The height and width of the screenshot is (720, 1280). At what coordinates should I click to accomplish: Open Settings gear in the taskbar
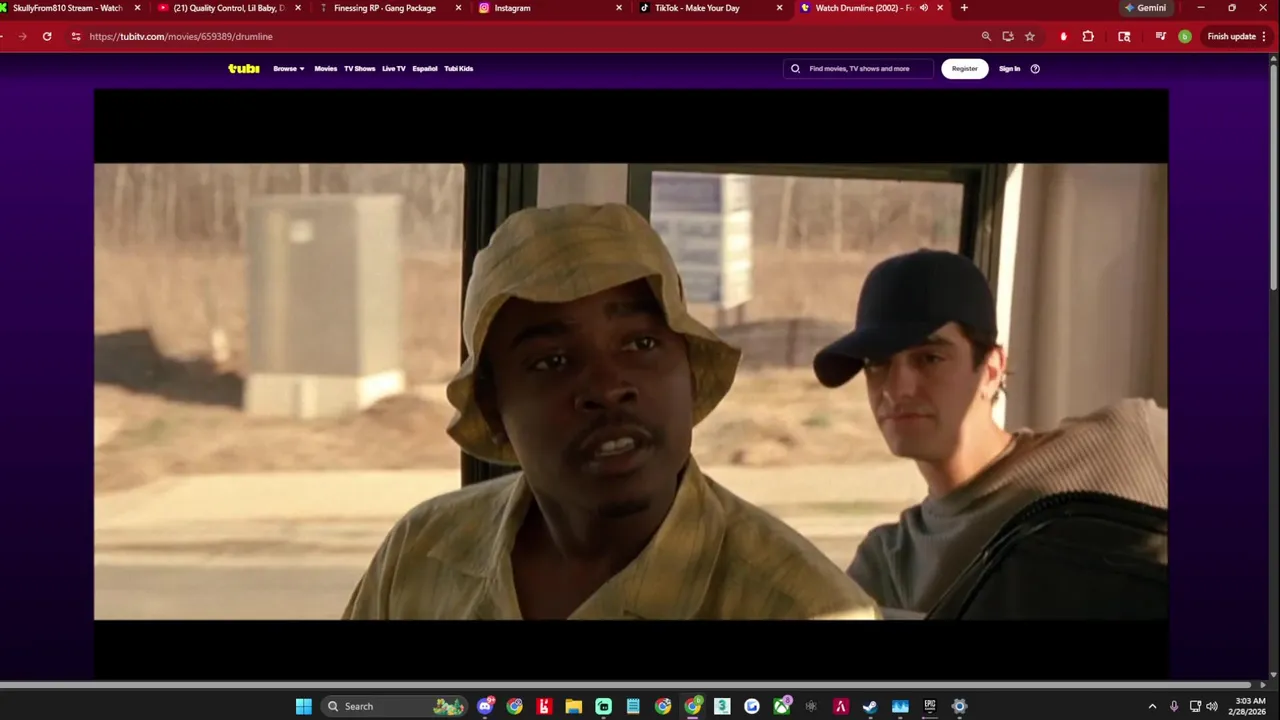[960, 706]
